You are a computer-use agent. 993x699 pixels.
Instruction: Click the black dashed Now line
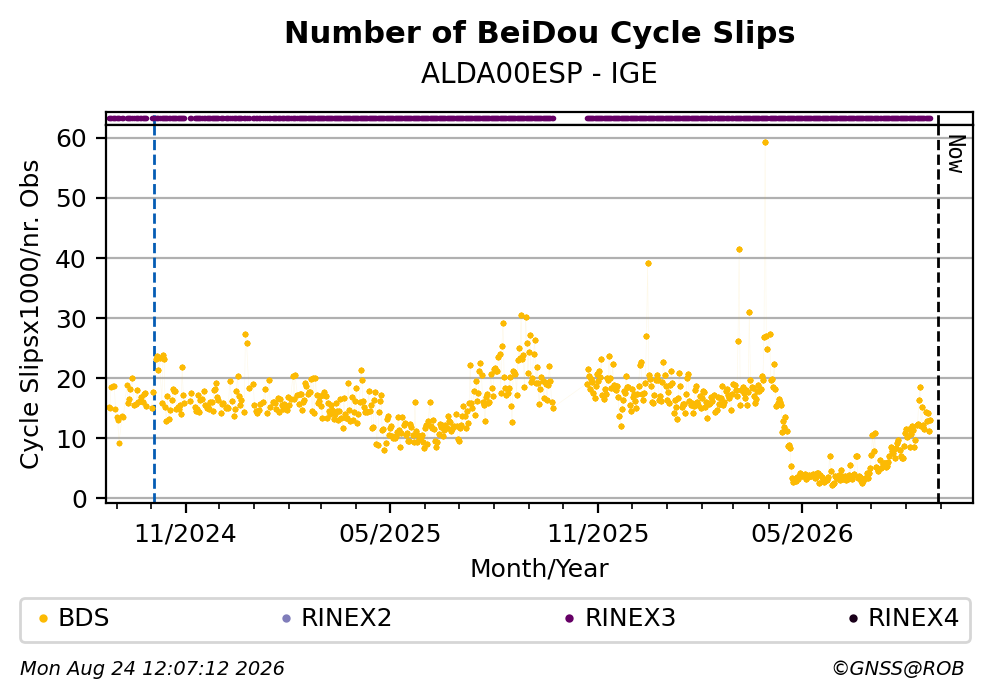(939, 310)
